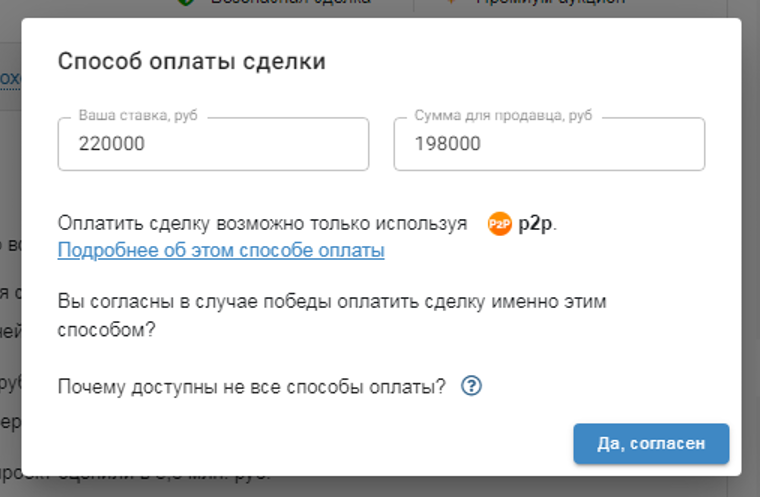Click the bold 'p2p' label
The height and width of the screenshot is (497, 760).
[x=535, y=224]
